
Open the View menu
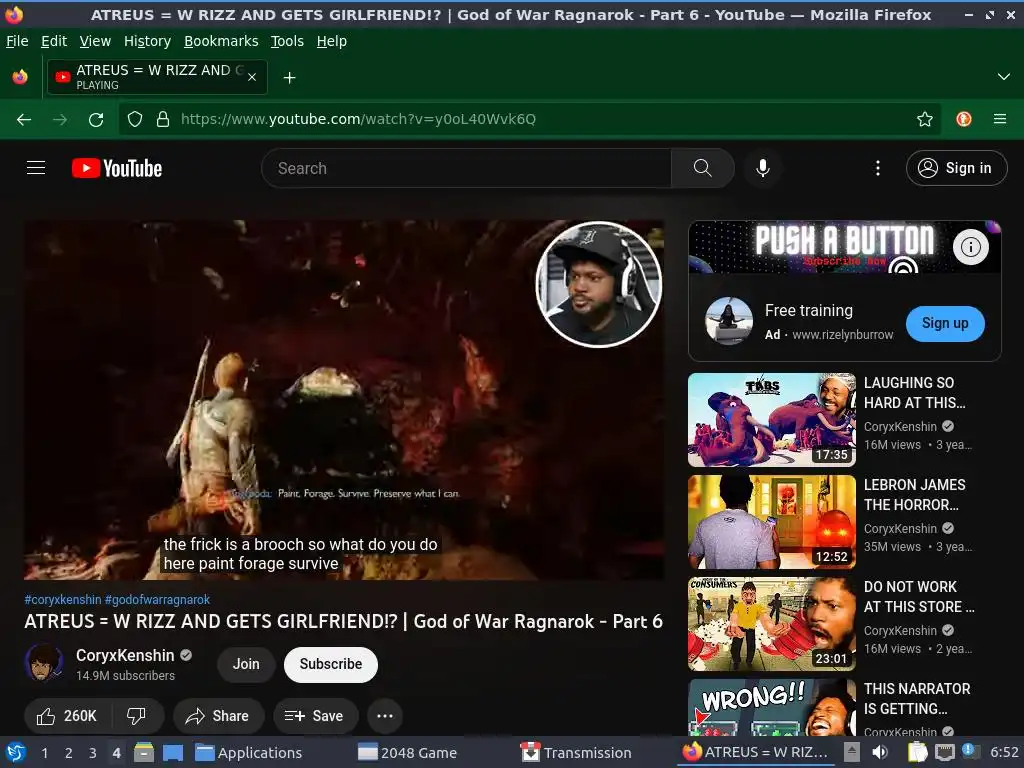(x=95, y=41)
